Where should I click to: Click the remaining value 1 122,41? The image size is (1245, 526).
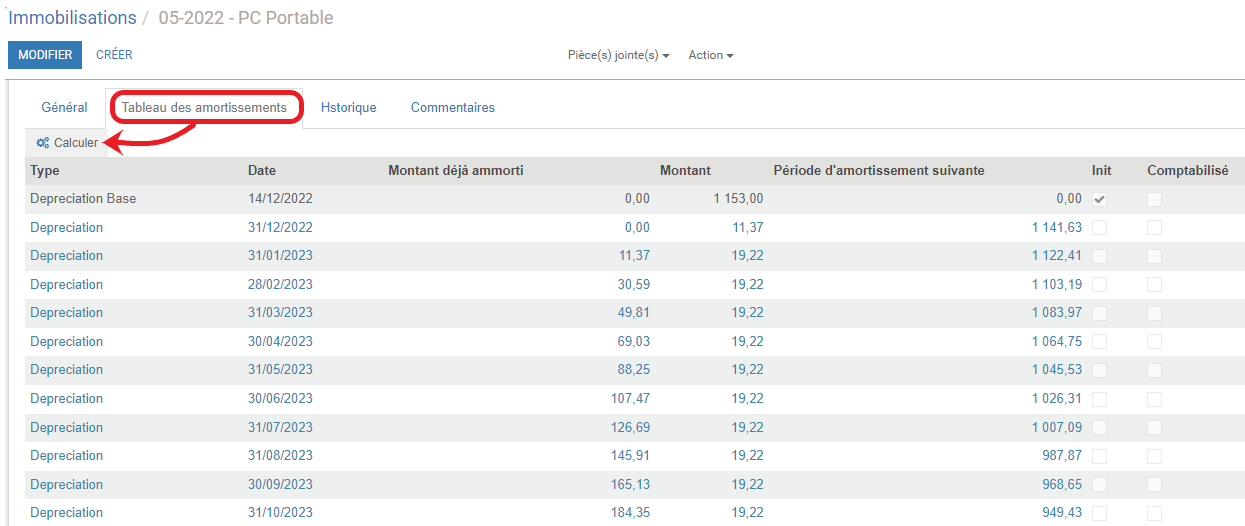(x=1057, y=256)
